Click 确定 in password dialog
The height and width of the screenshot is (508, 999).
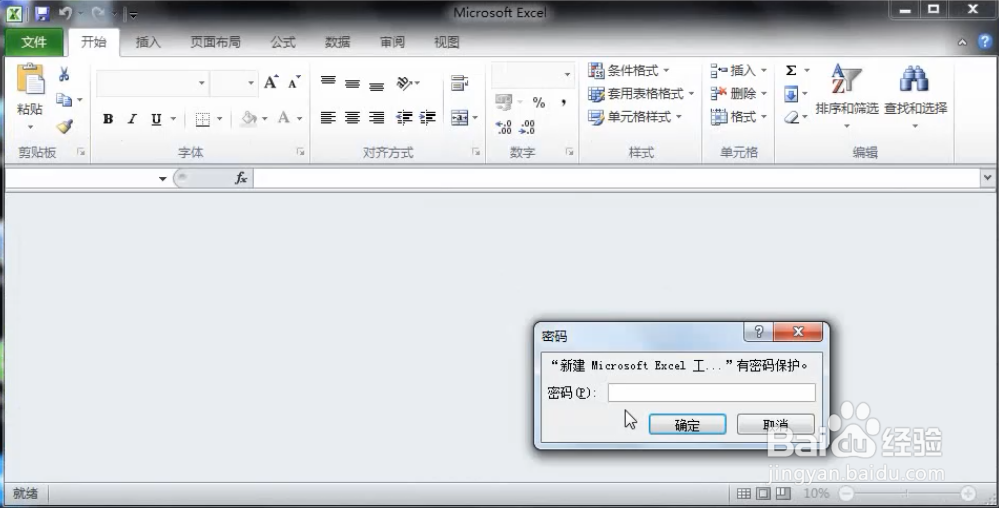[687, 425]
